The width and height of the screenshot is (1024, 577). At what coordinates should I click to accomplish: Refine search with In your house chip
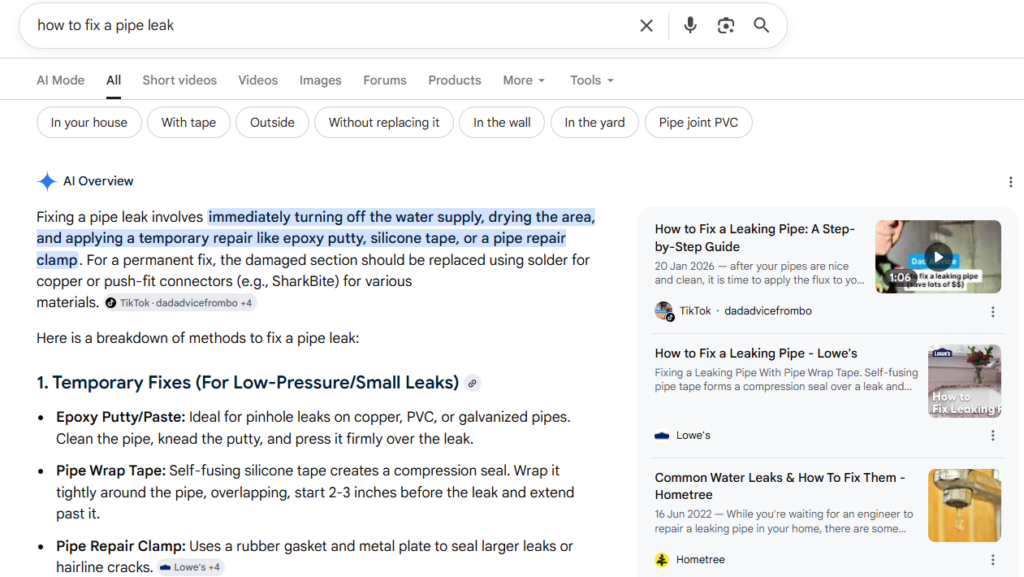pyautogui.click(x=89, y=123)
